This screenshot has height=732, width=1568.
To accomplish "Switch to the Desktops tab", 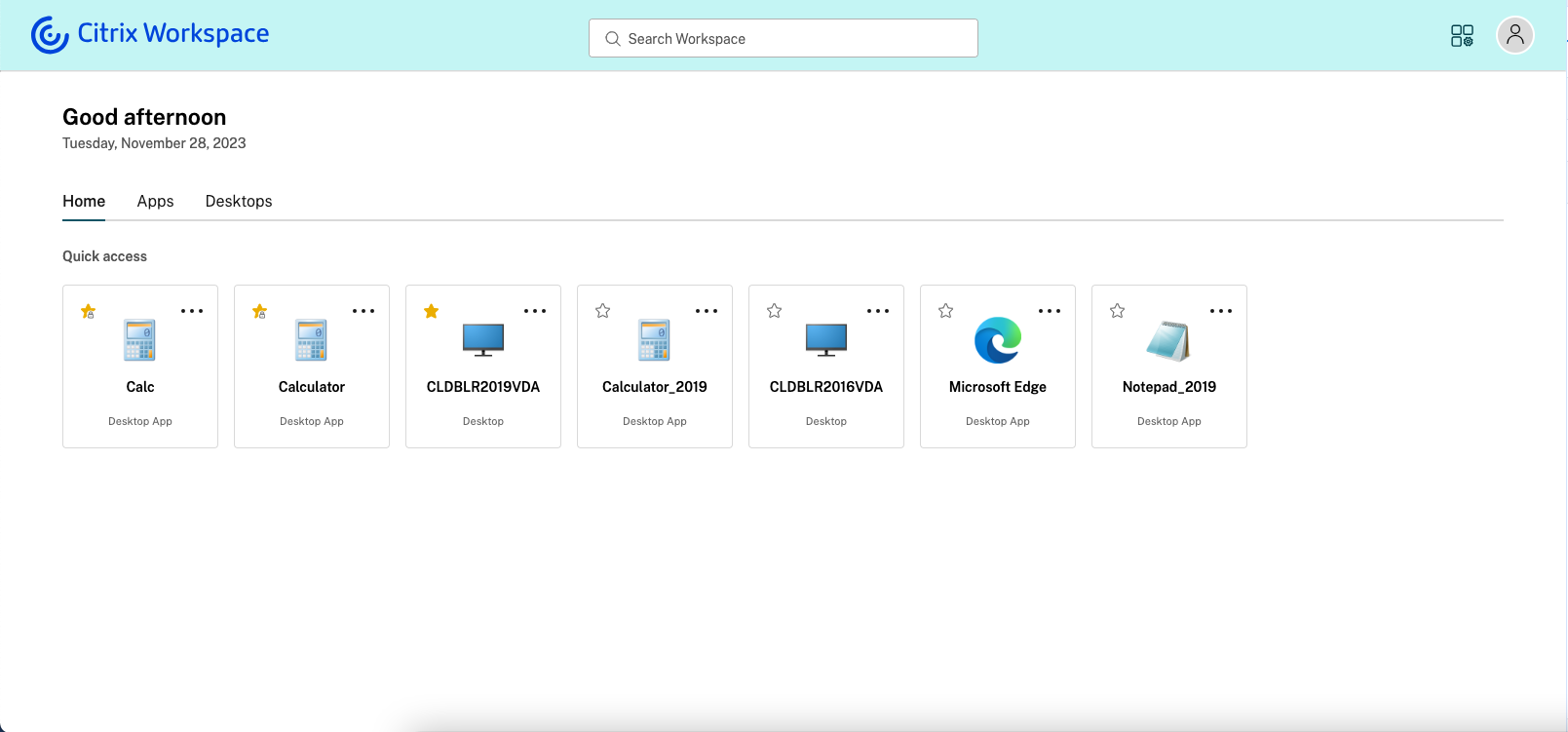I will (239, 201).
